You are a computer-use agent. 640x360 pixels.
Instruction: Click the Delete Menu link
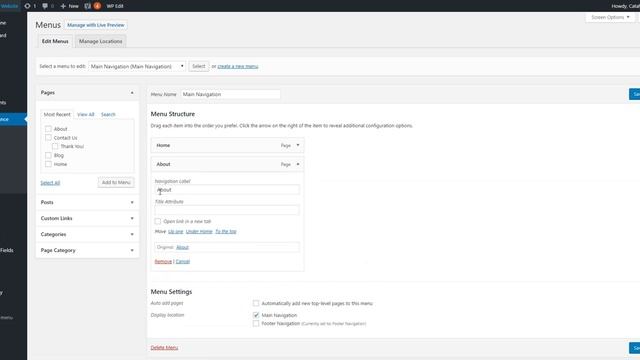[x=164, y=348]
